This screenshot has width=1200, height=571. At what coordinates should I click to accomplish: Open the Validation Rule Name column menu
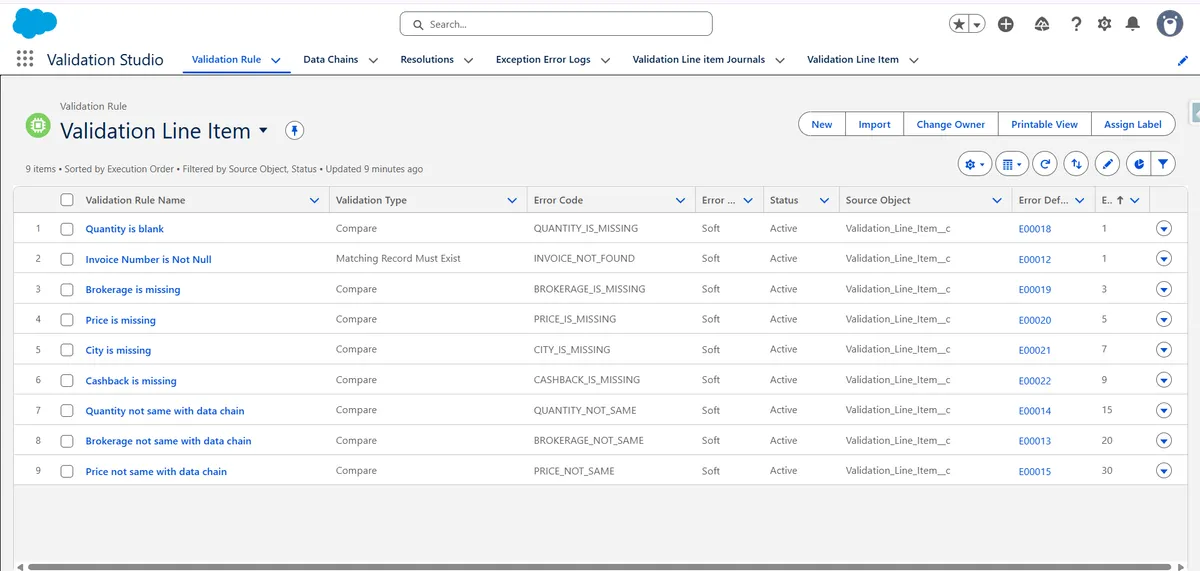314,200
